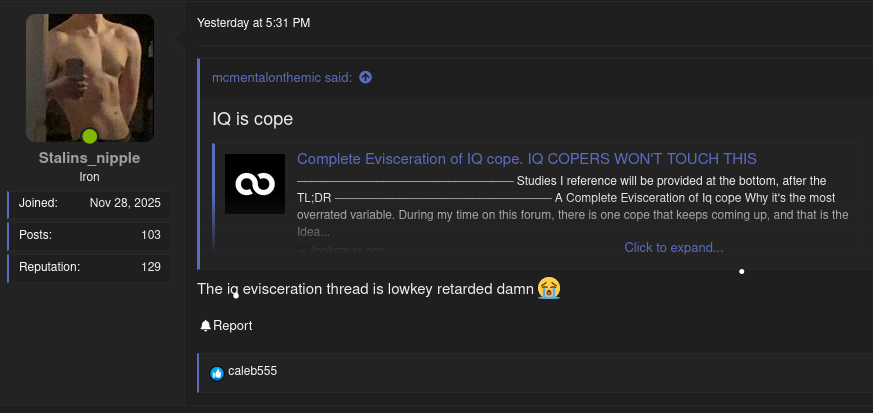The height and width of the screenshot is (413, 873).
Task: Click the Iron user rank title
Action: [89, 177]
